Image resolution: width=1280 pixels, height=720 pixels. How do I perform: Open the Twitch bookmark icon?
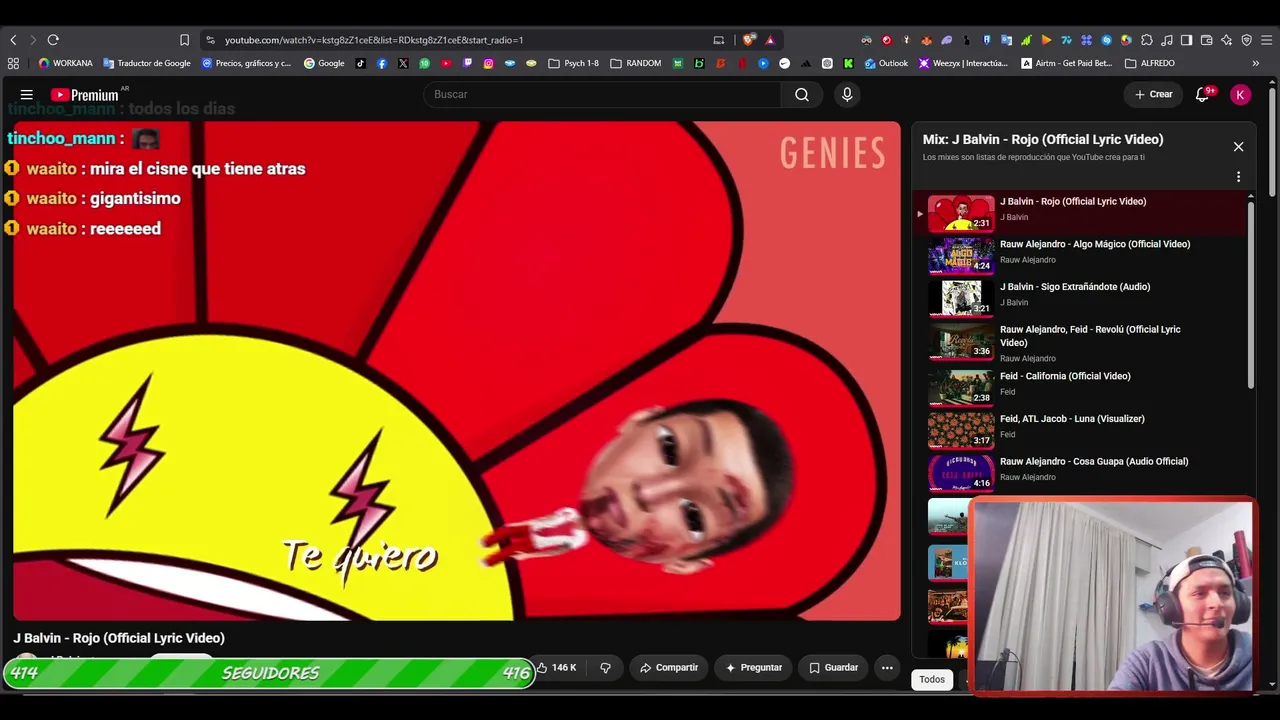coord(467,63)
